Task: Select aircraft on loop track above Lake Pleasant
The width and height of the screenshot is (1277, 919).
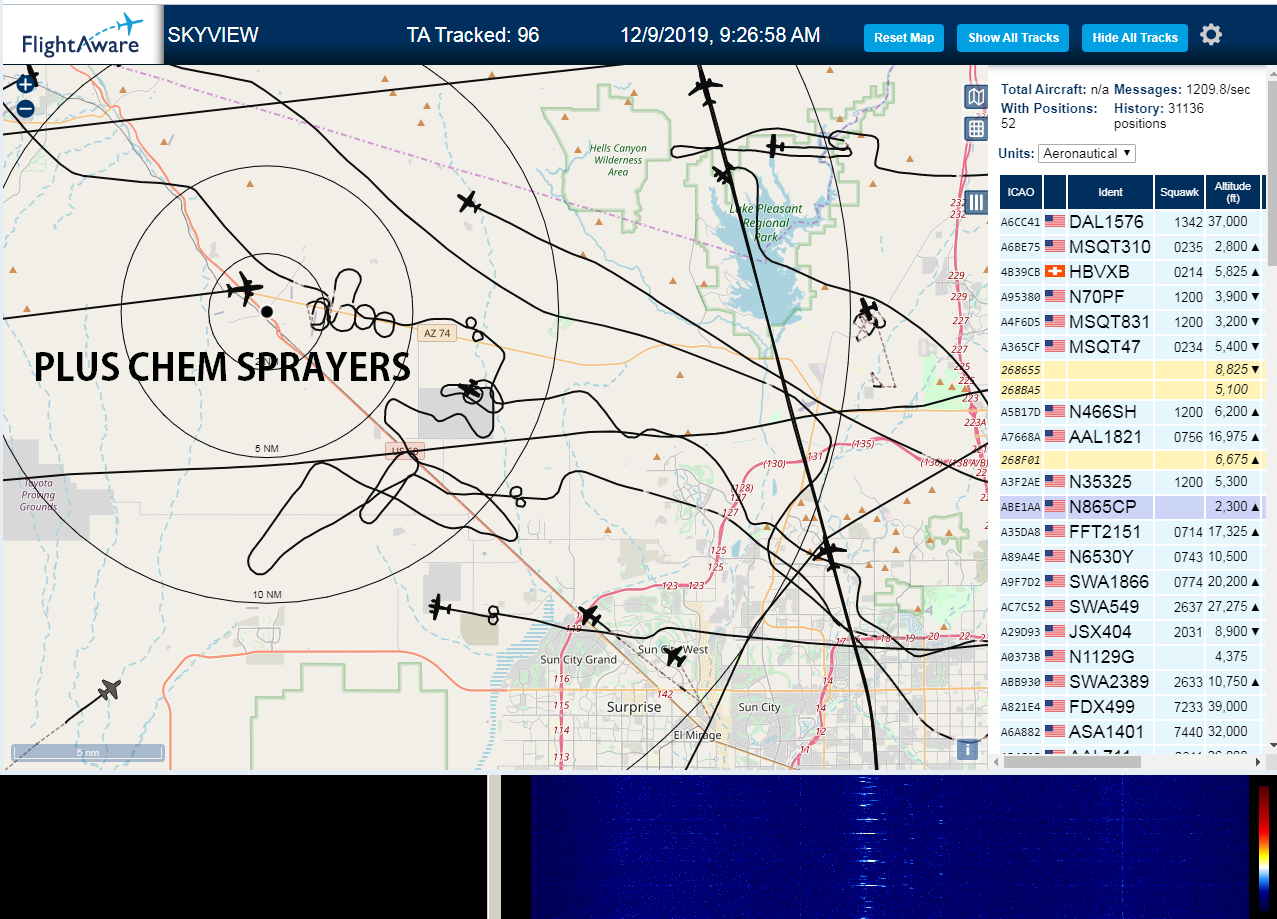Action: tap(777, 146)
